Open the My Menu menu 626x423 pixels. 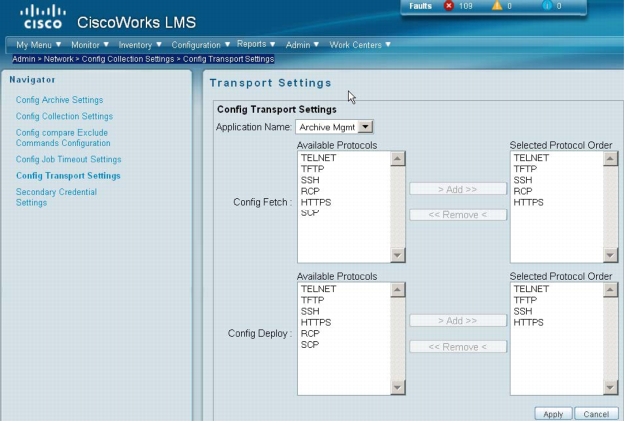(x=38, y=45)
